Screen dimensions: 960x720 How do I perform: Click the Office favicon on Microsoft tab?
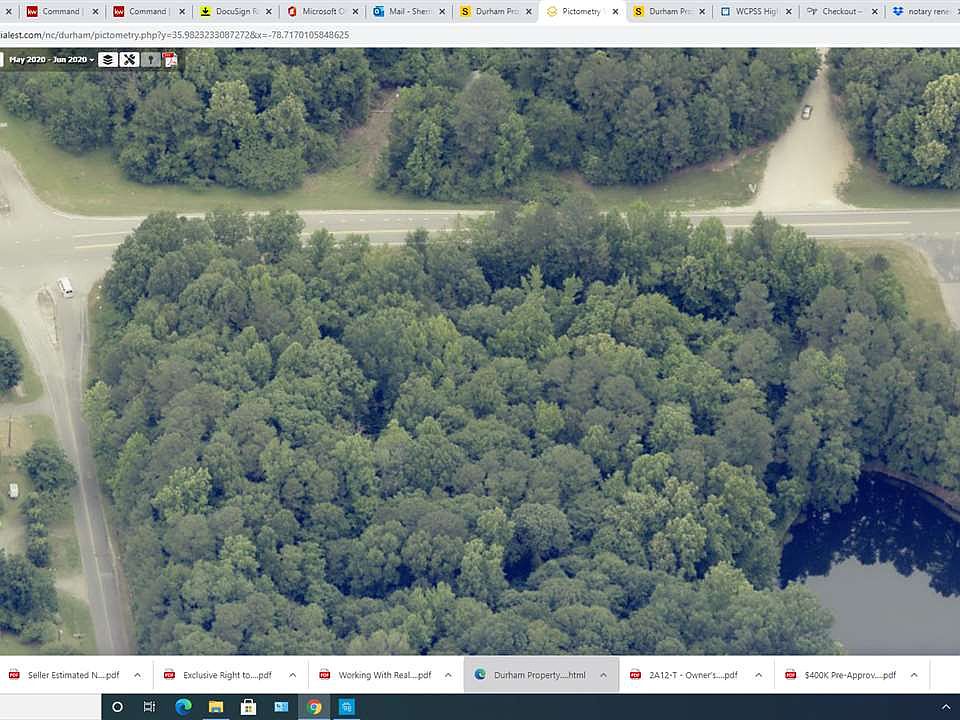(292, 12)
